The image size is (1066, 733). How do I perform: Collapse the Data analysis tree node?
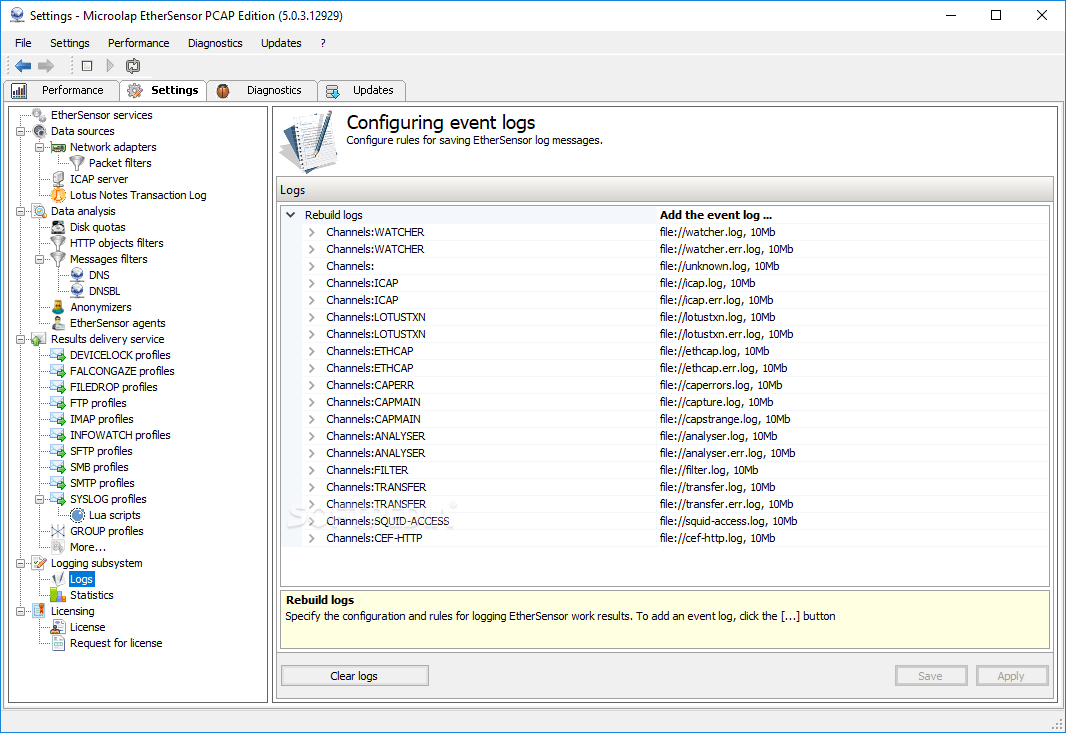(x=20, y=211)
